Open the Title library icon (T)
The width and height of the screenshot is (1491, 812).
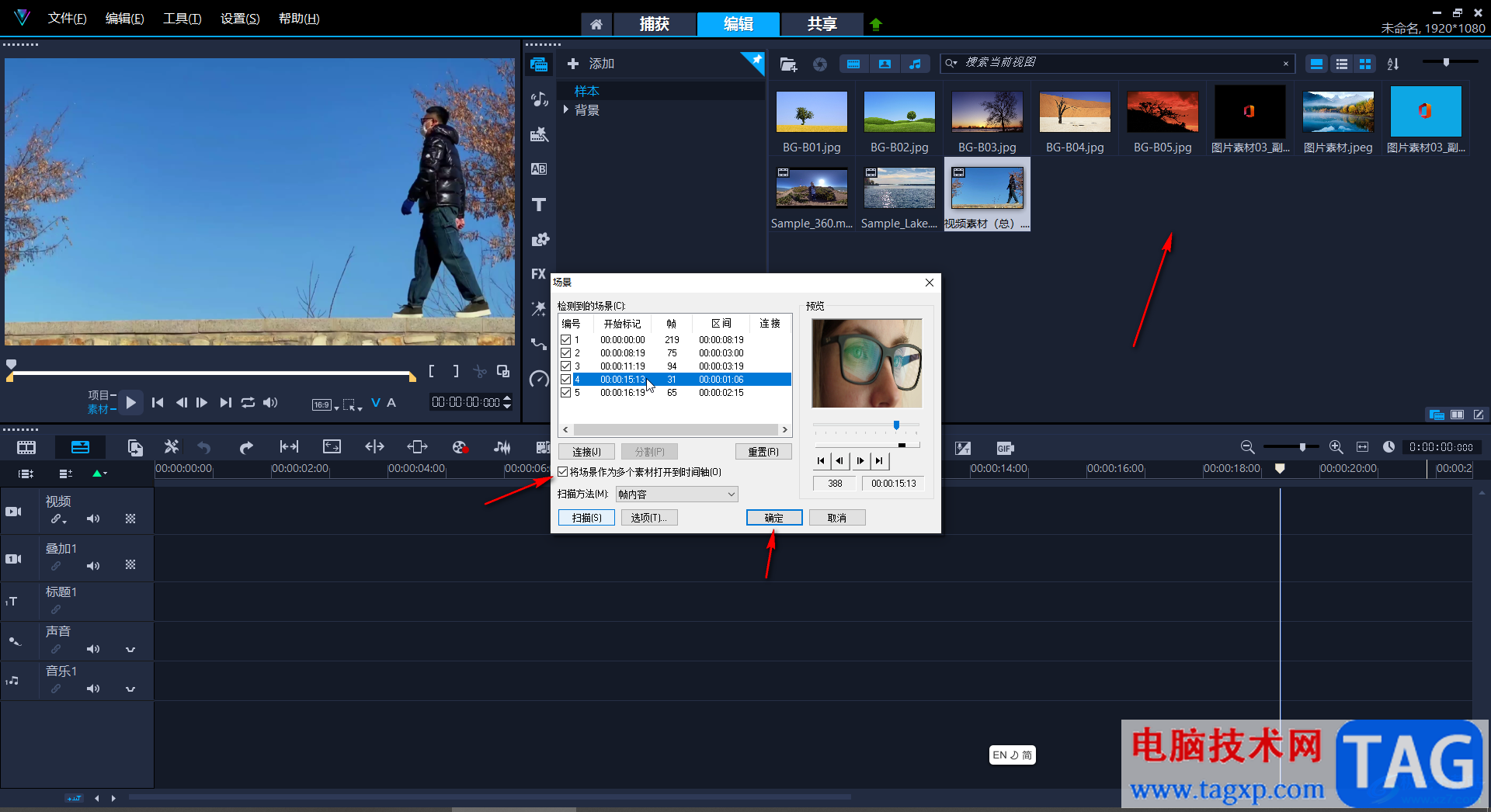pyautogui.click(x=539, y=204)
